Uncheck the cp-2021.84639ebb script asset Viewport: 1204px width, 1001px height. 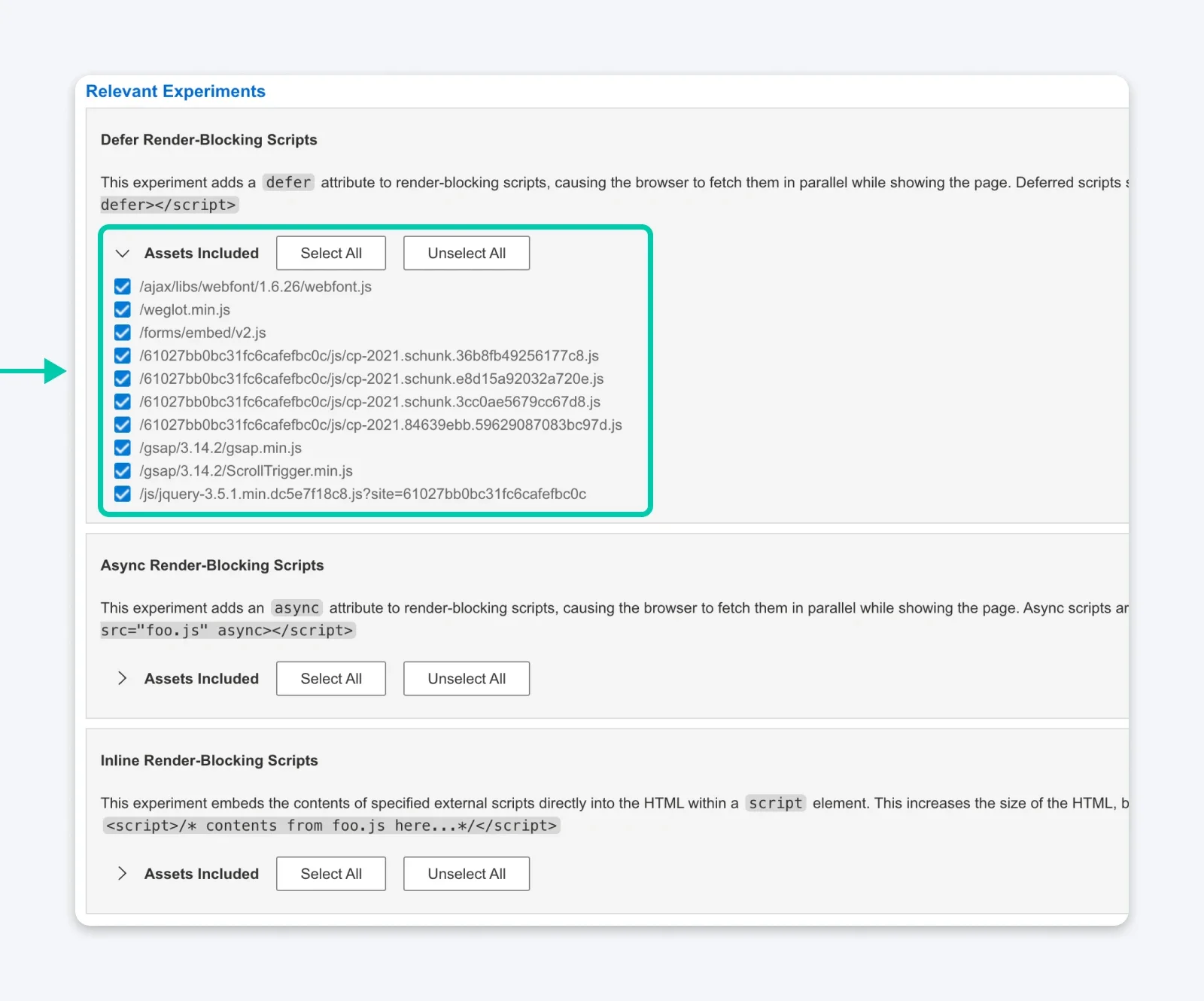pos(122,424)
